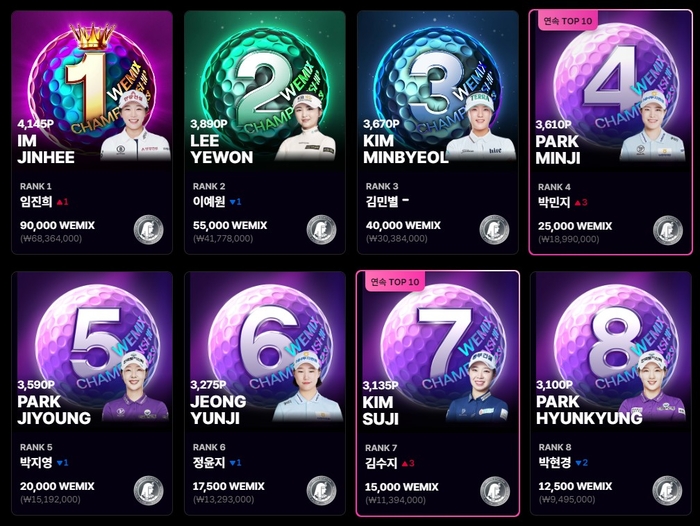The height and width of the screenshot is (526, 700).
Task: Click the silver coin icon on Park Hyunkyung's card
Action: (x=667, y=491)
